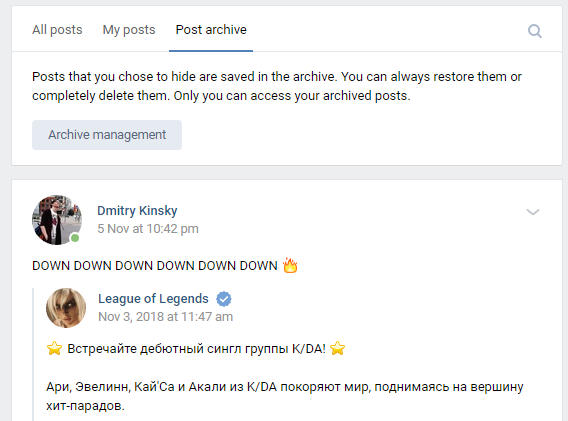The image size is (568, 421).
Task: Click the green online status dot on avatar
Action: point(75,238)
